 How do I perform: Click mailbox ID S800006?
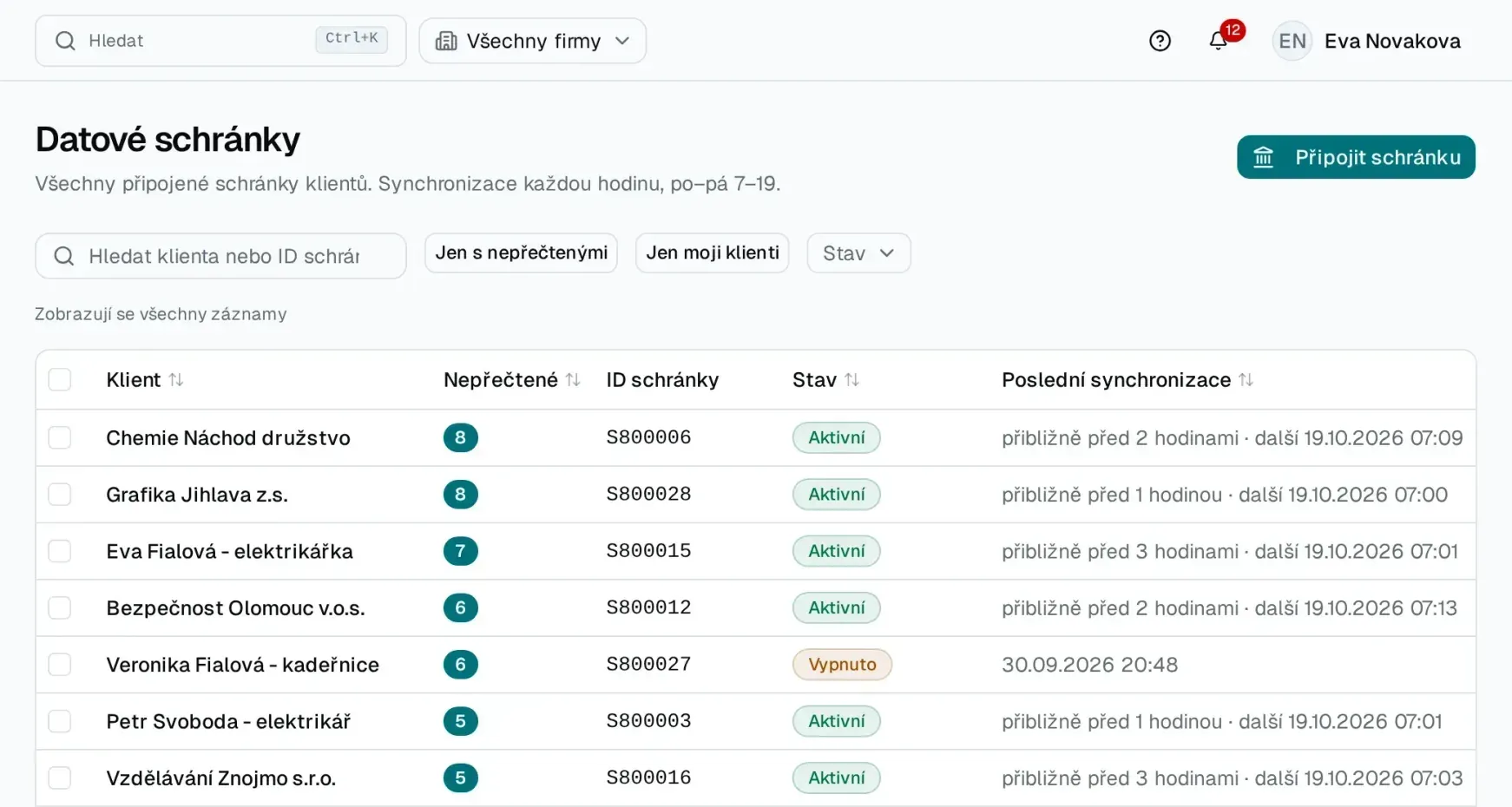[648, 437]
